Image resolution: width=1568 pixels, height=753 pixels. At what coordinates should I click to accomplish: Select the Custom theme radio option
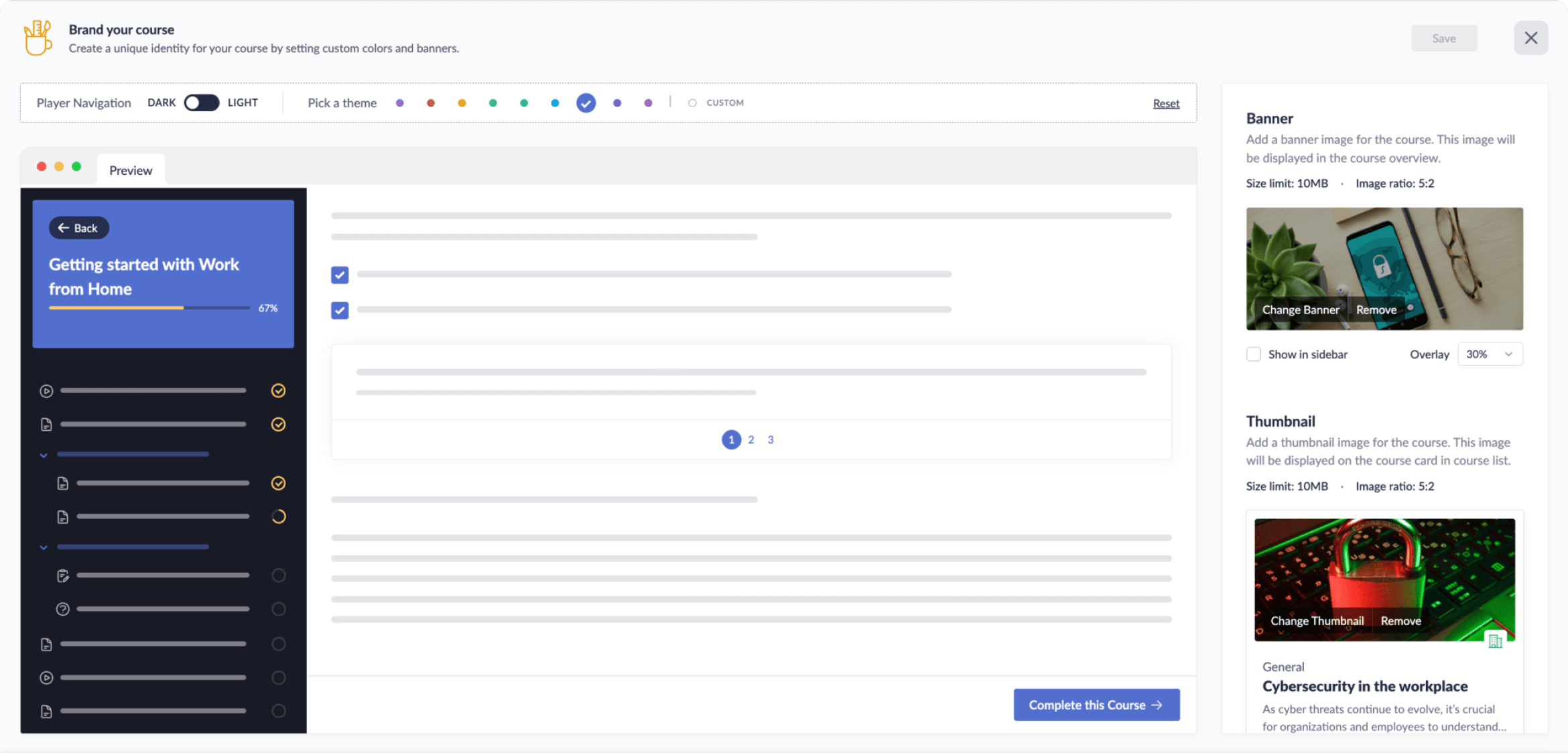point(692,102)
